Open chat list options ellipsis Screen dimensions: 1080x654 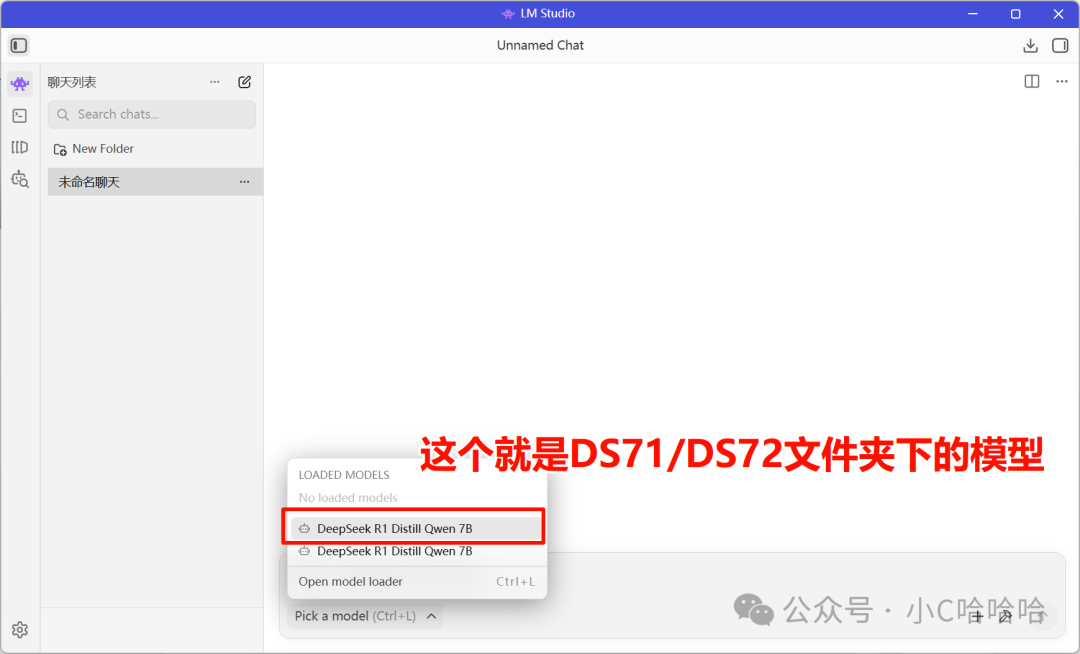pos(215,82)
